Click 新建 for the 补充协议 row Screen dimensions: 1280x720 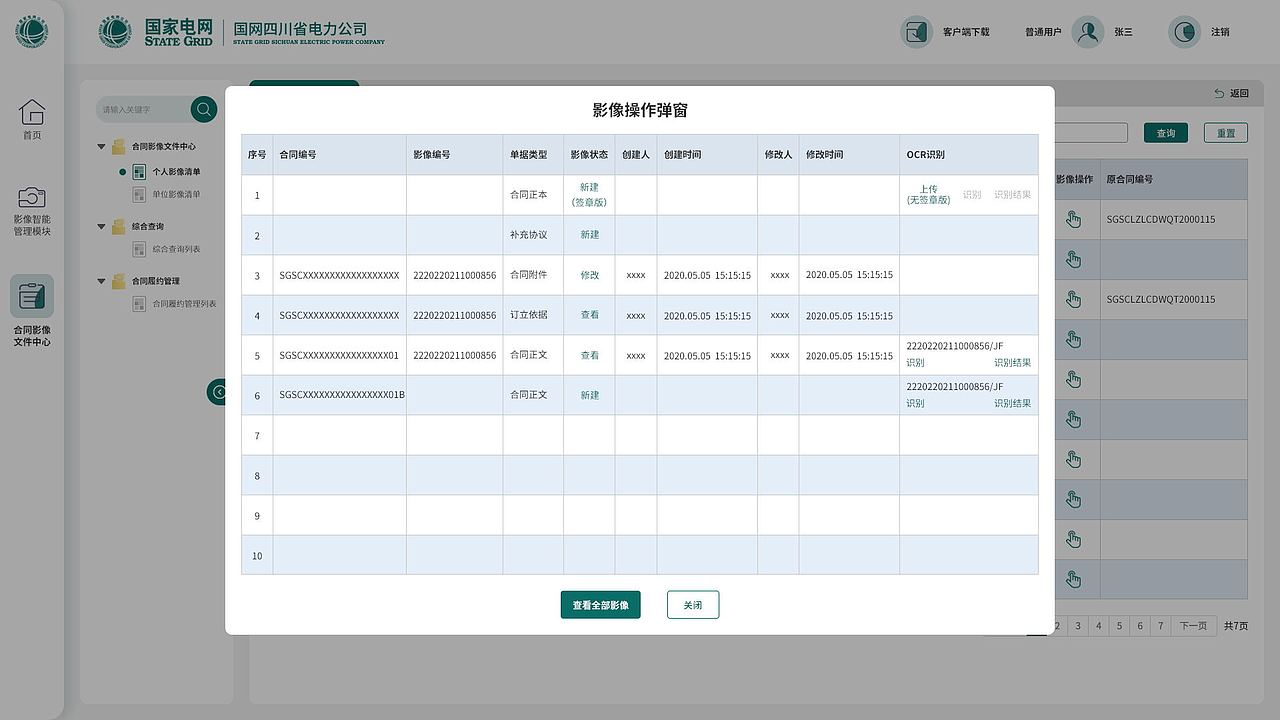click(590, 235)
